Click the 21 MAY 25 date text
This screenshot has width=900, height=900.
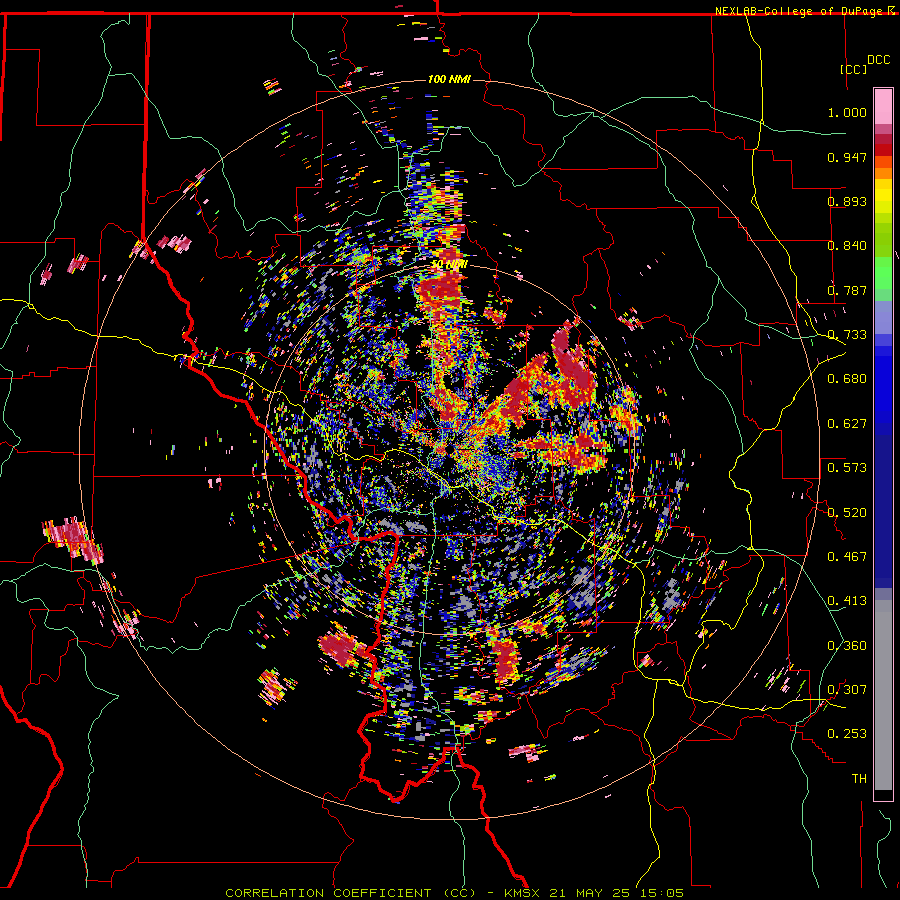point(589,893)
